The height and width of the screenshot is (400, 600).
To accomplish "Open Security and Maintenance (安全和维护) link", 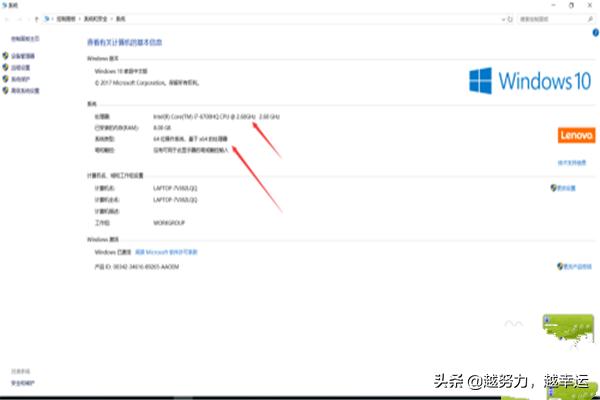I will tap(22, 382).
